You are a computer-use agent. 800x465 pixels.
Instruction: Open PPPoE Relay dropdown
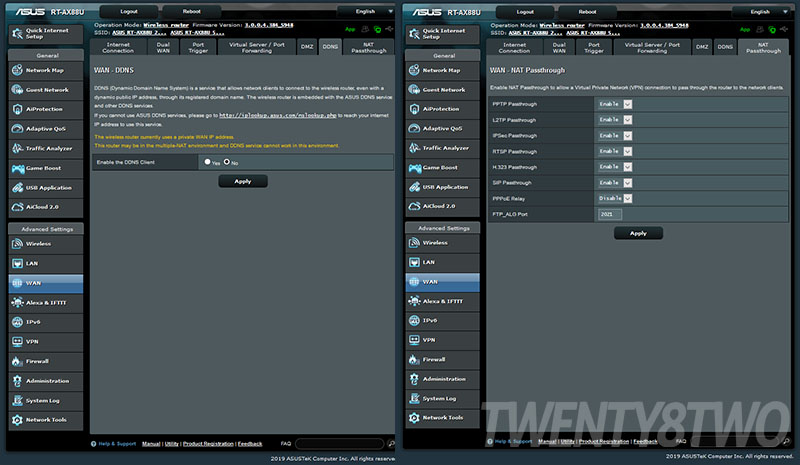point(615,199)
